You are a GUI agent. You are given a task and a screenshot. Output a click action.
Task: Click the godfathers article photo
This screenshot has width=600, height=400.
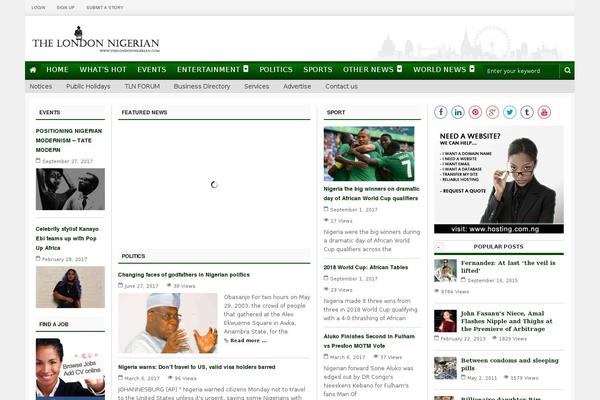point(168,323)
